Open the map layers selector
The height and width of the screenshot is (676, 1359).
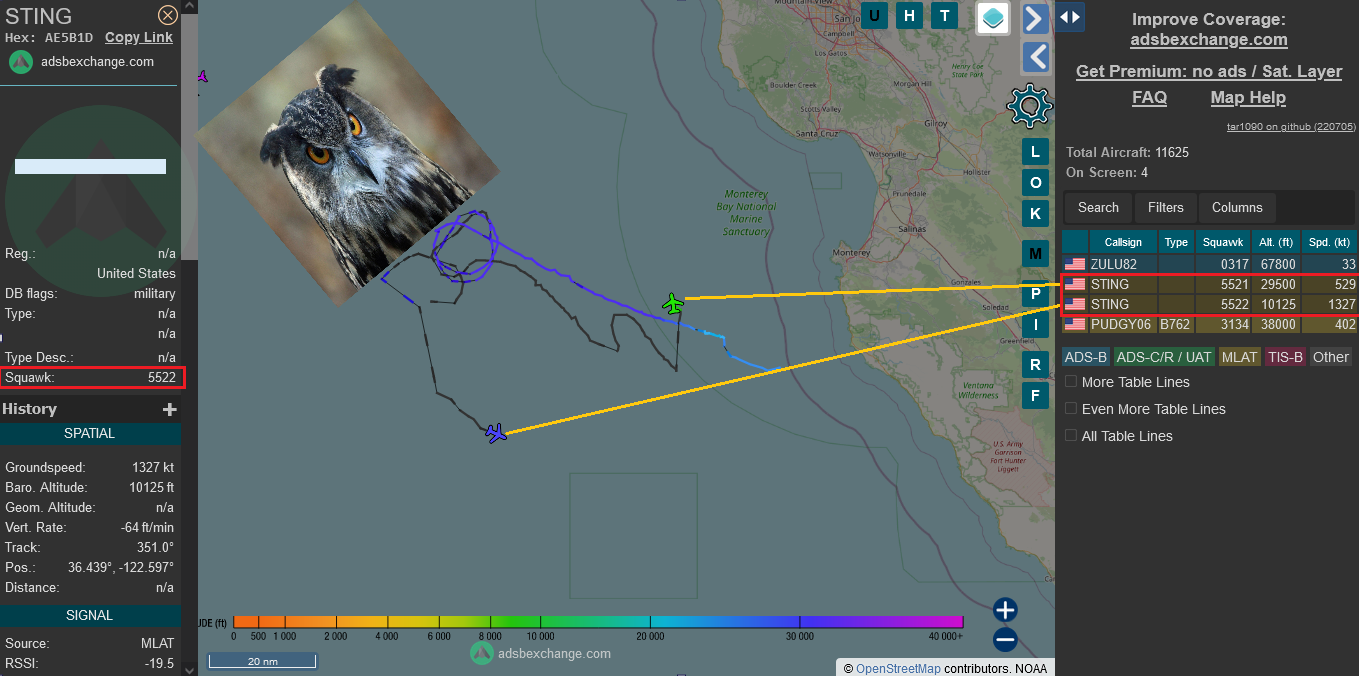(993, 17)
